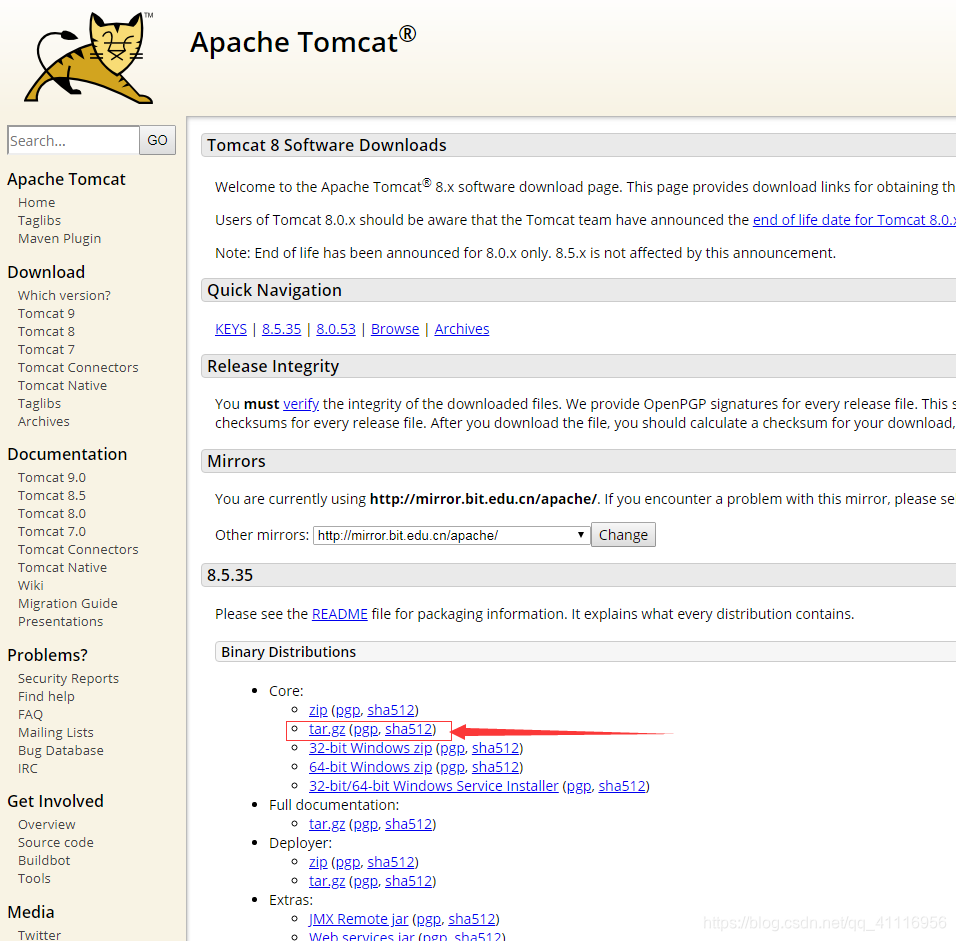Image resolution: width=956 pixels, height=941 pixels.
Task: Open Presentations sidebar link
Action: (x=60, y=621)
